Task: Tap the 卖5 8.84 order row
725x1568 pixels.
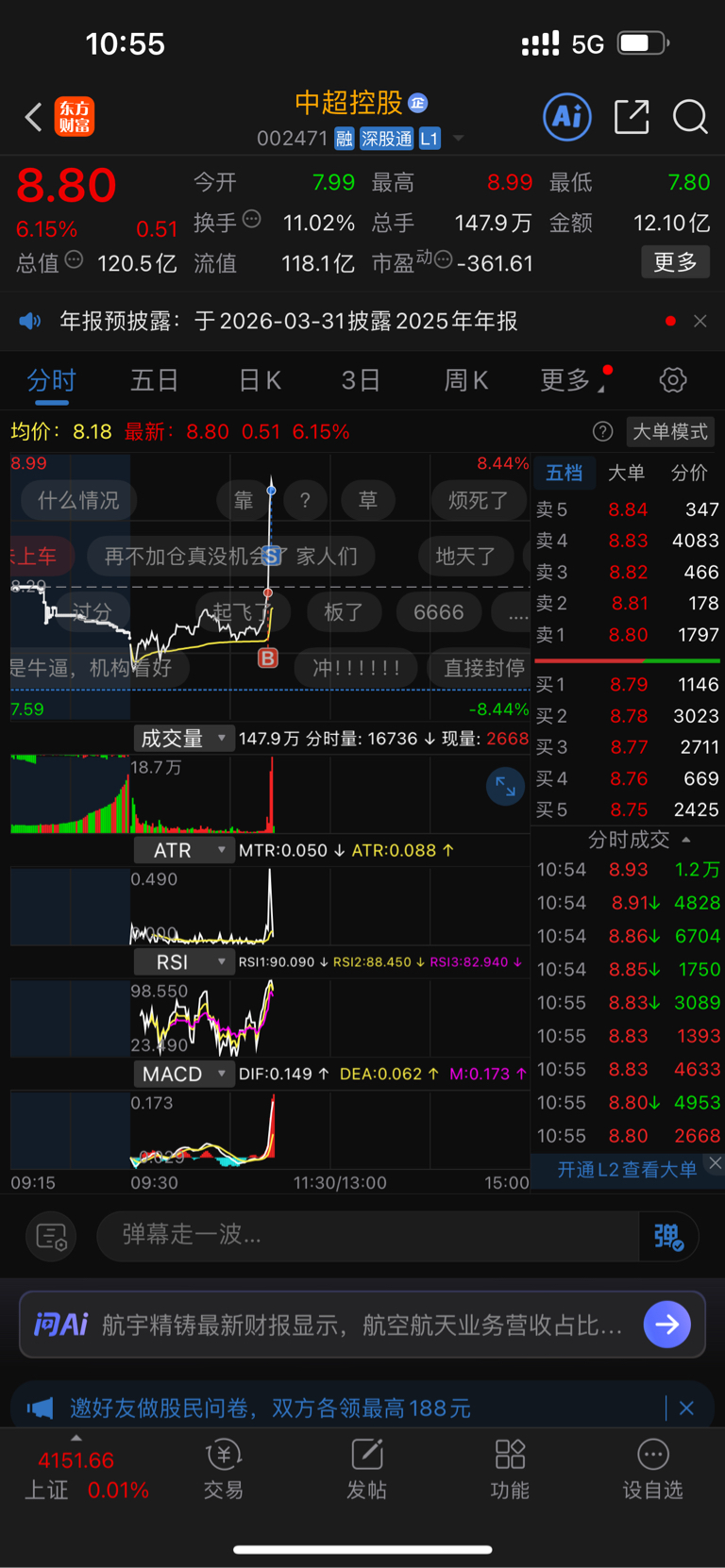Action: coord(628,509)
